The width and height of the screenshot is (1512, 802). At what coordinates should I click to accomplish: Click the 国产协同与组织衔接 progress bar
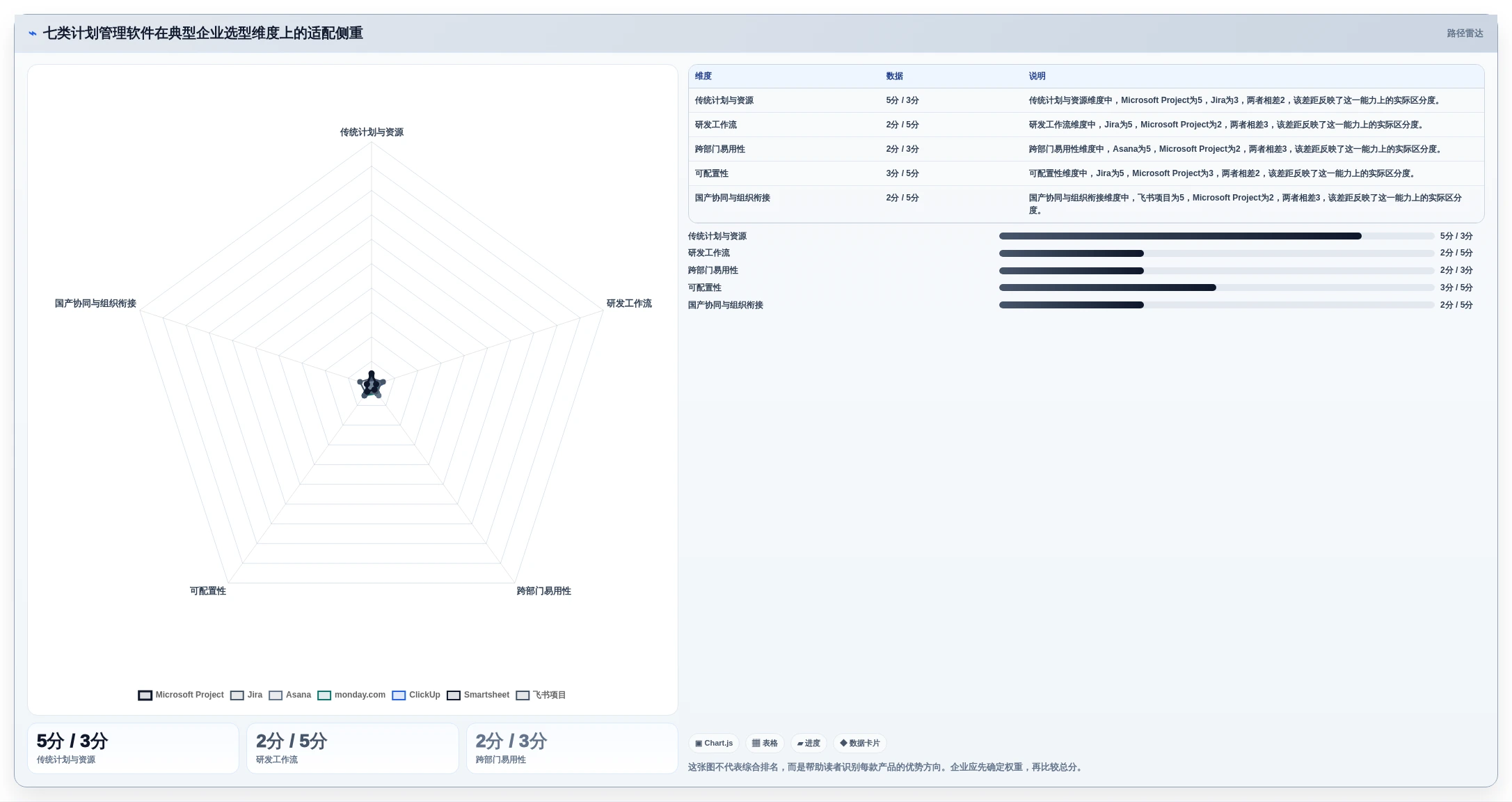coord(1216,305)
